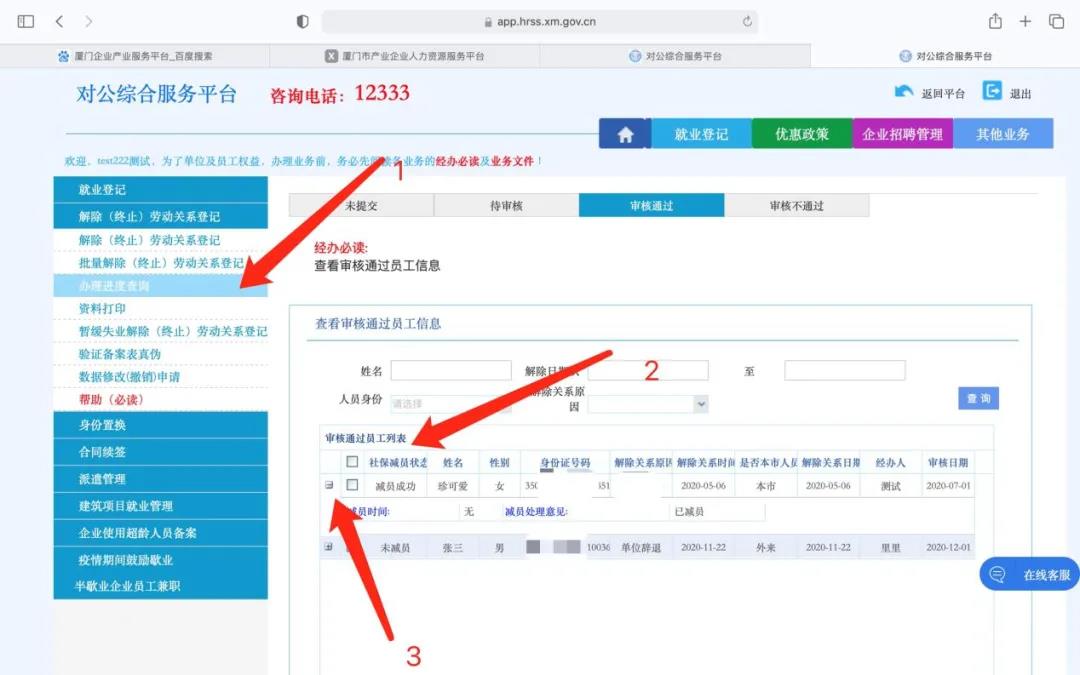Tick the checkbox for the 珍可爱 row

(352, 485)
